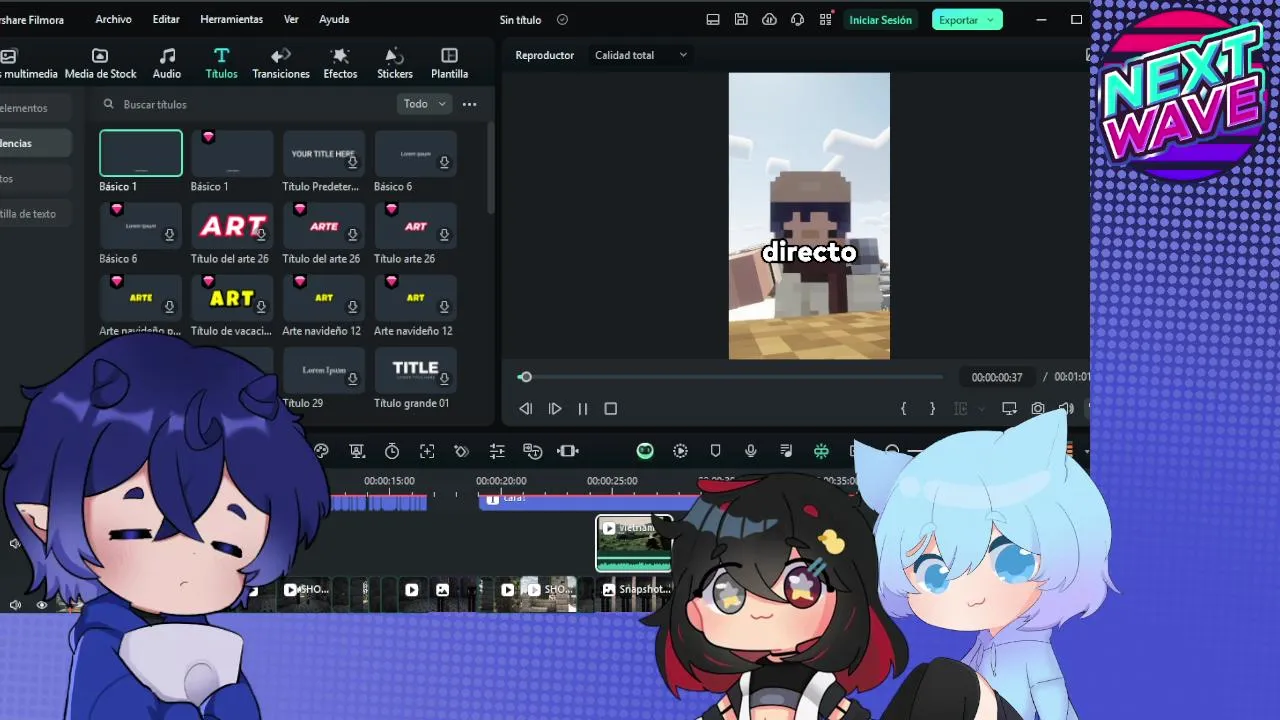
Task: Switch to the Transiciones tab
Action: 281,63
